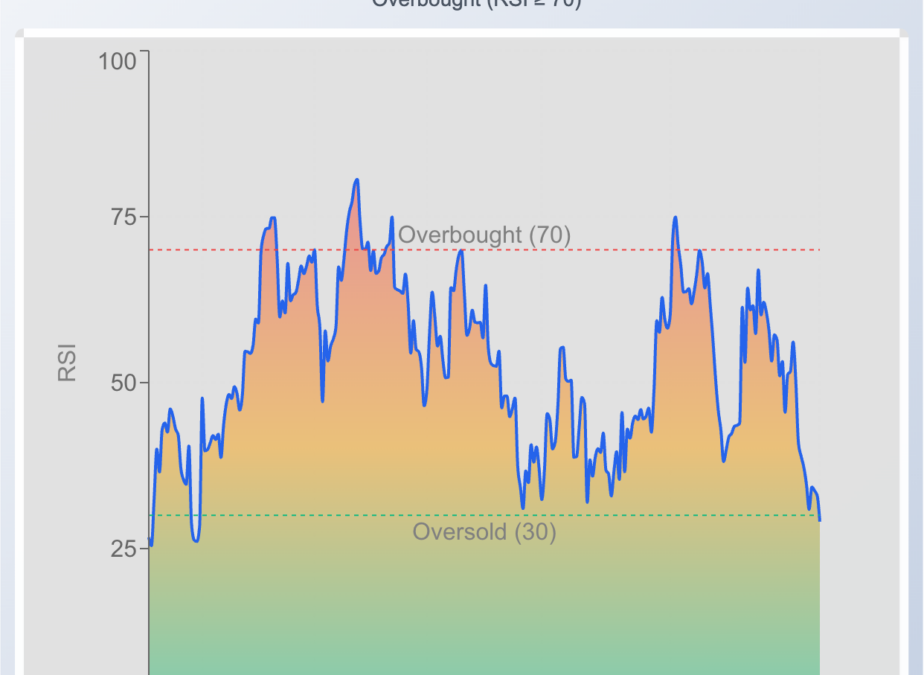Click the 50 tick label on y-axis
This screenshot has width=924, height=675.
coord(123,383)
